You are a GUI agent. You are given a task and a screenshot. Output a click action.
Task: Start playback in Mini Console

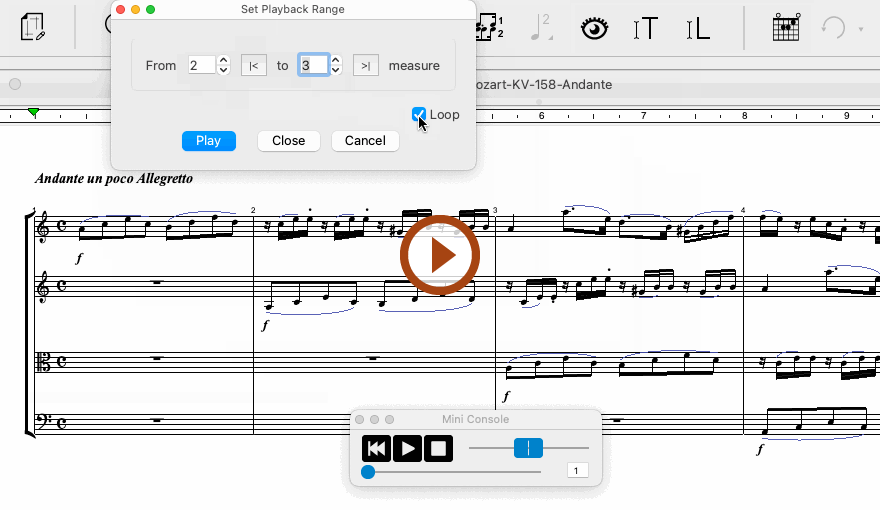coord(407,448)
